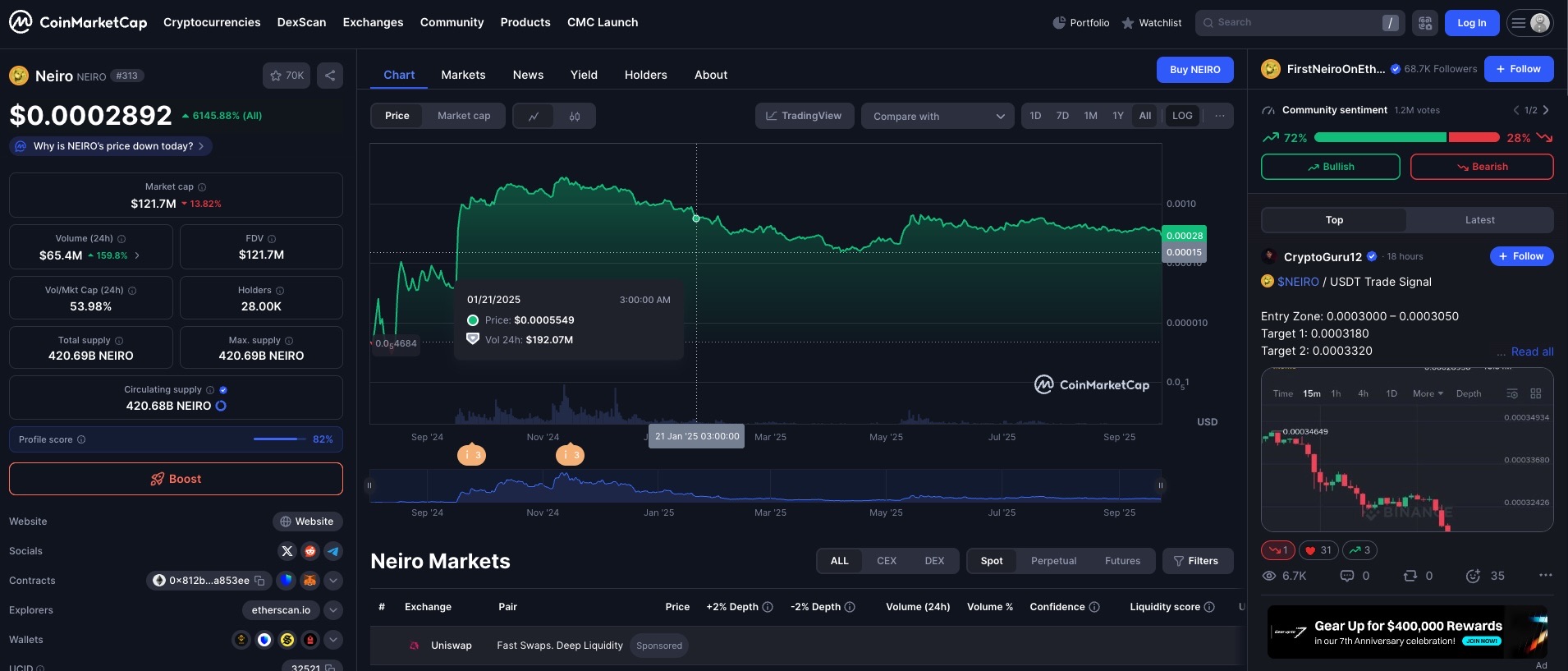
Task: Select the line chart icon
Action: click(534, 116)
